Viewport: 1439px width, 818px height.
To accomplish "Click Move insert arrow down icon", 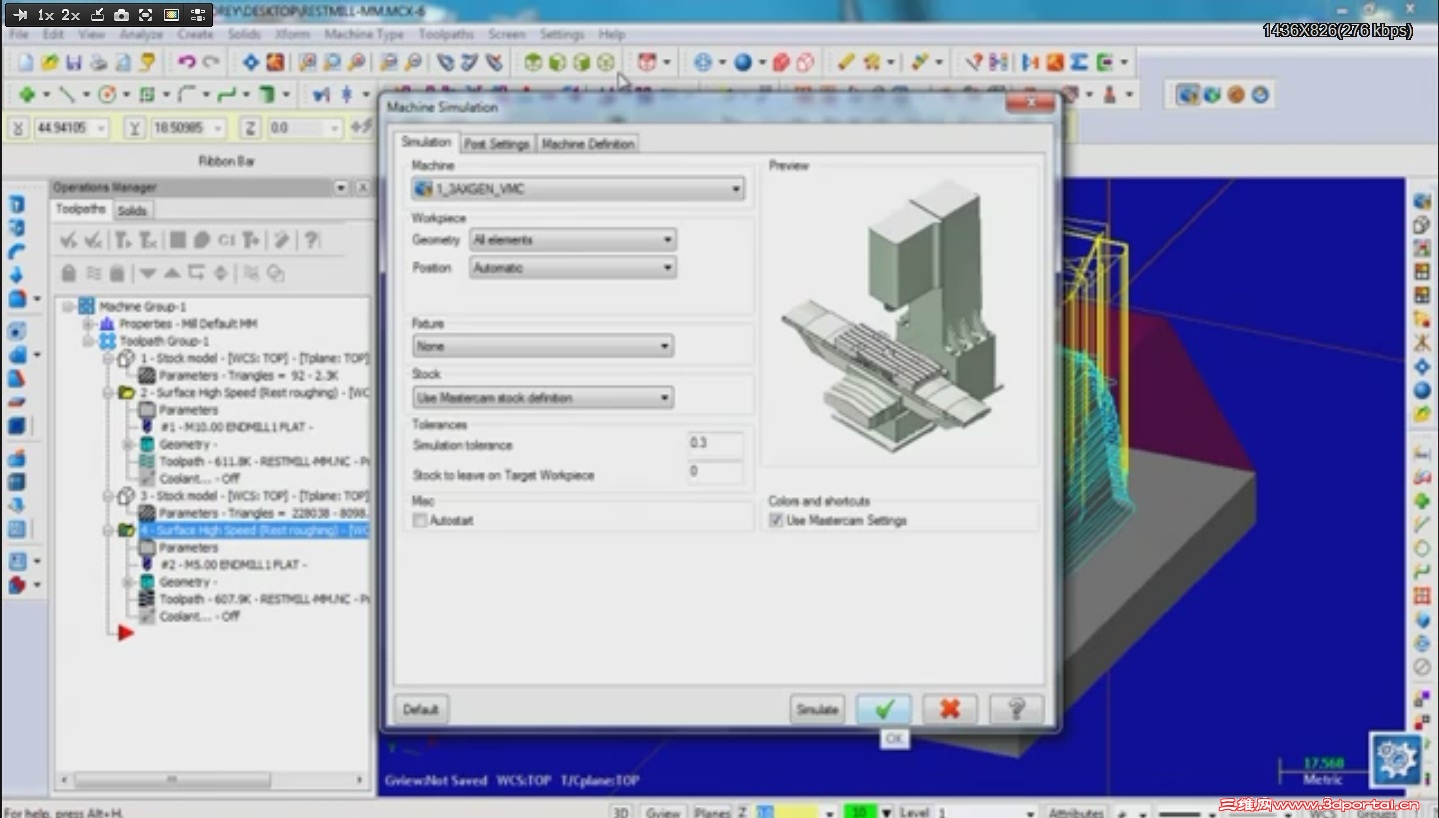I will coord(148,273).
